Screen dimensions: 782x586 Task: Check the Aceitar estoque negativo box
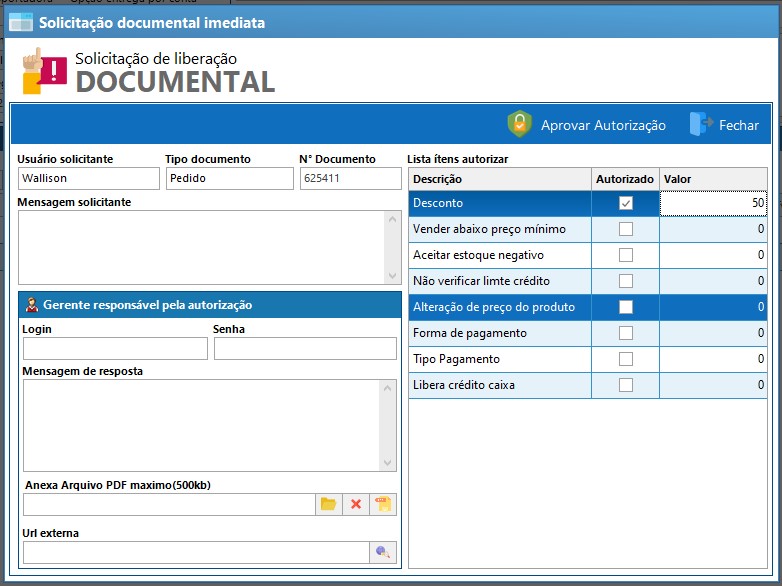click(x=626, y=255)
